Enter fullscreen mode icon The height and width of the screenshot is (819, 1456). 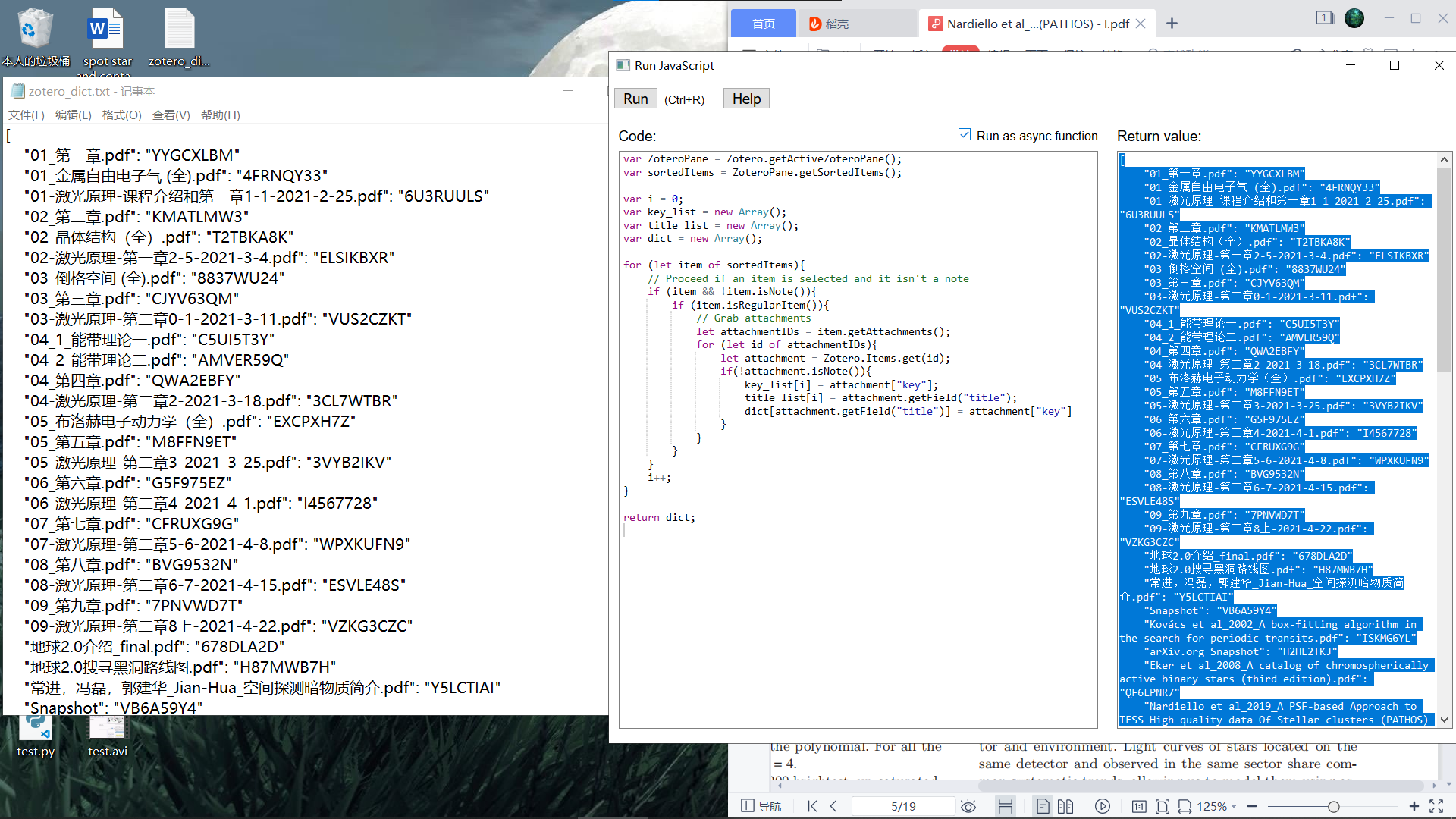1436,806
